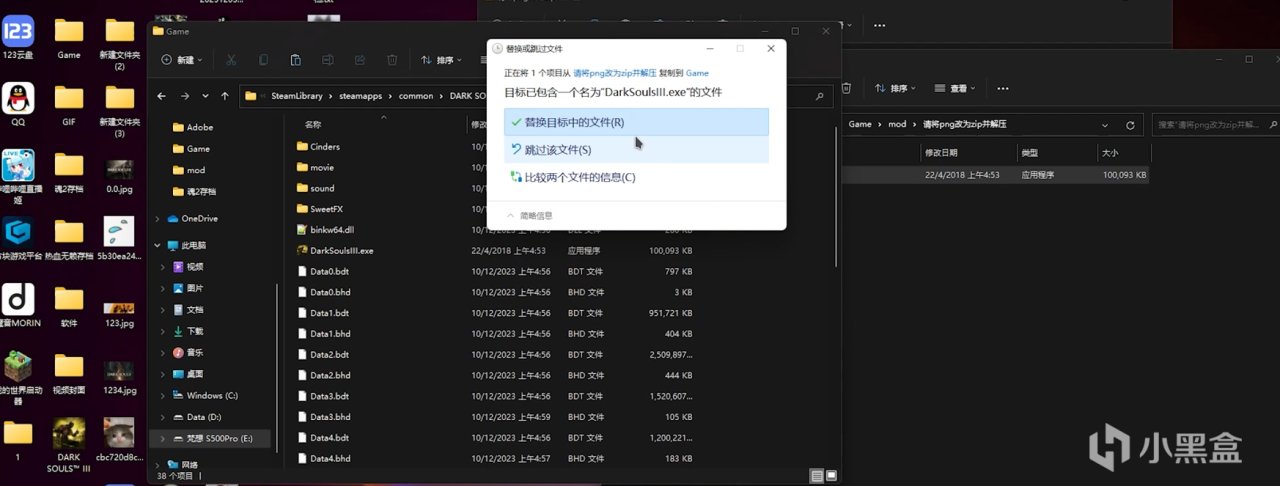Click New button in Game window toolbar

[x=181, y=60]
